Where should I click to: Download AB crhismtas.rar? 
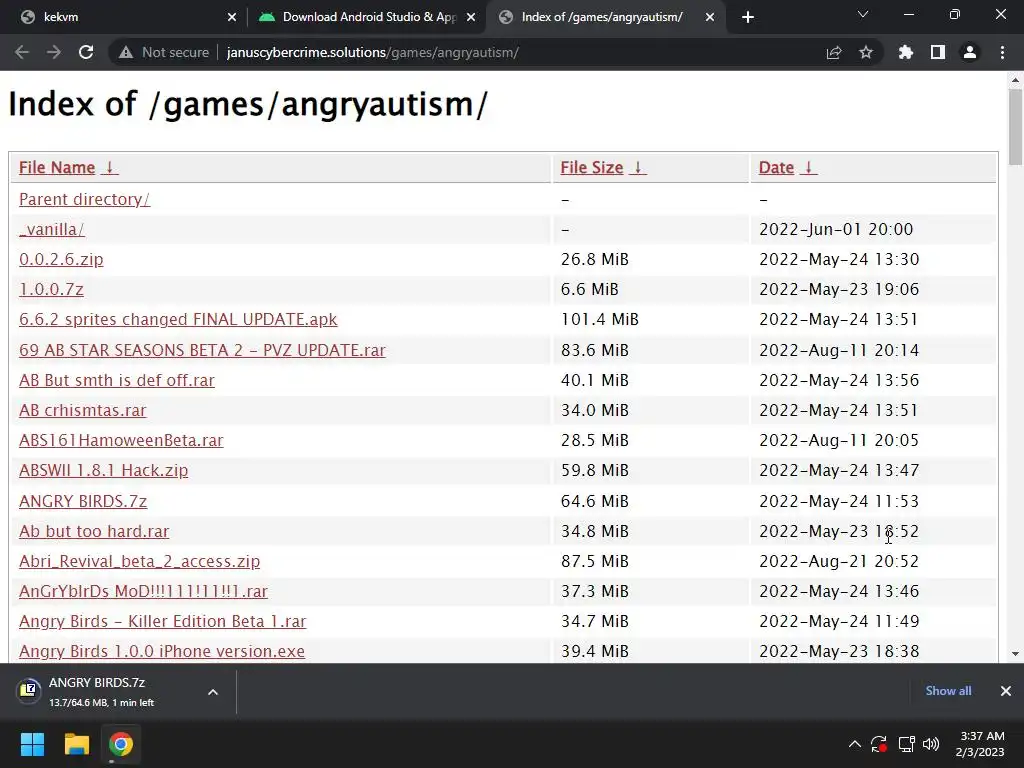click(82, 410)
